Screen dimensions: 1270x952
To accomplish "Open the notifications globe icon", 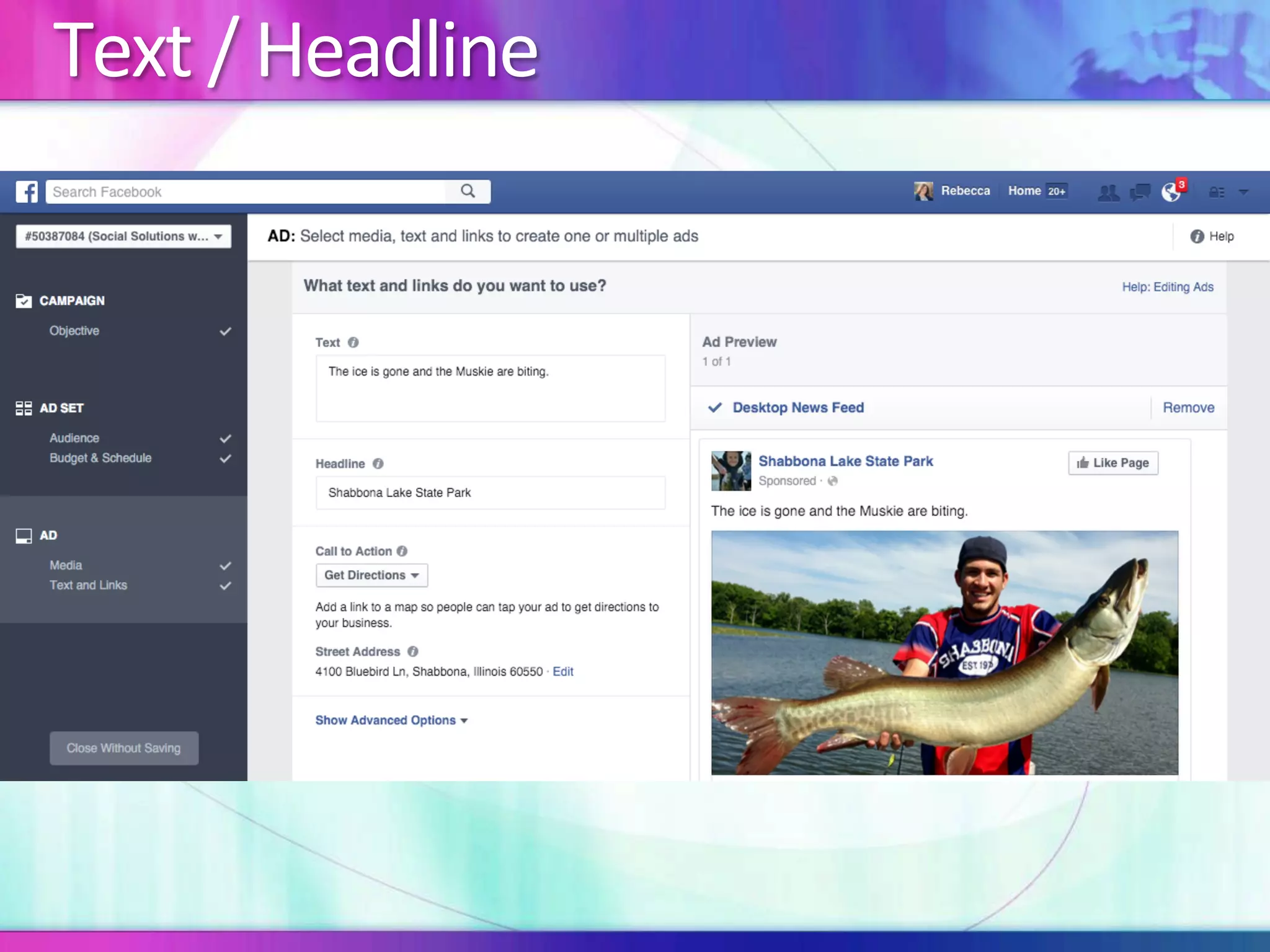I will [x=1171, y=192].
